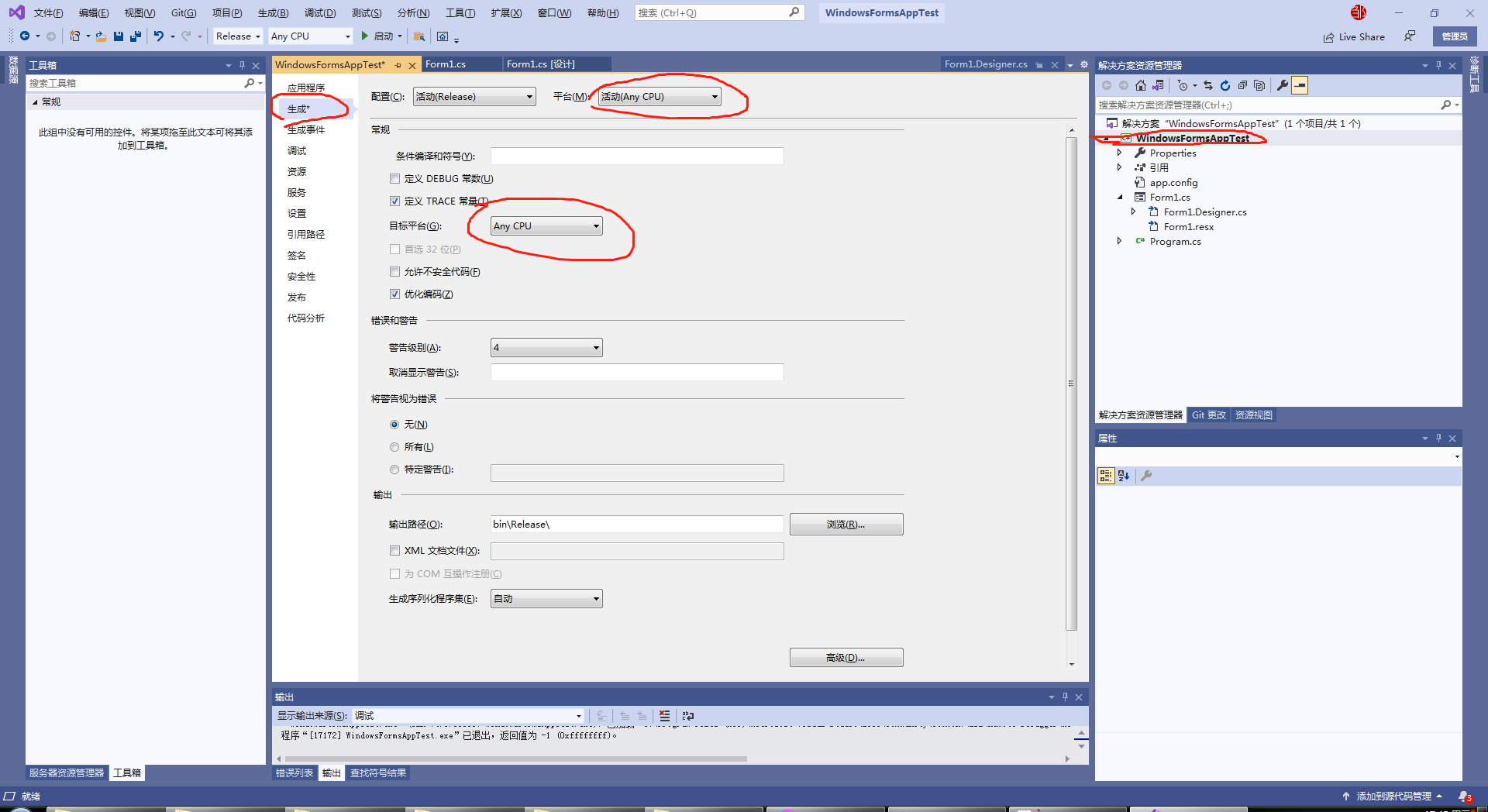
Task: Click the 输出路径 input field
Action: click(x=637, y=525)
